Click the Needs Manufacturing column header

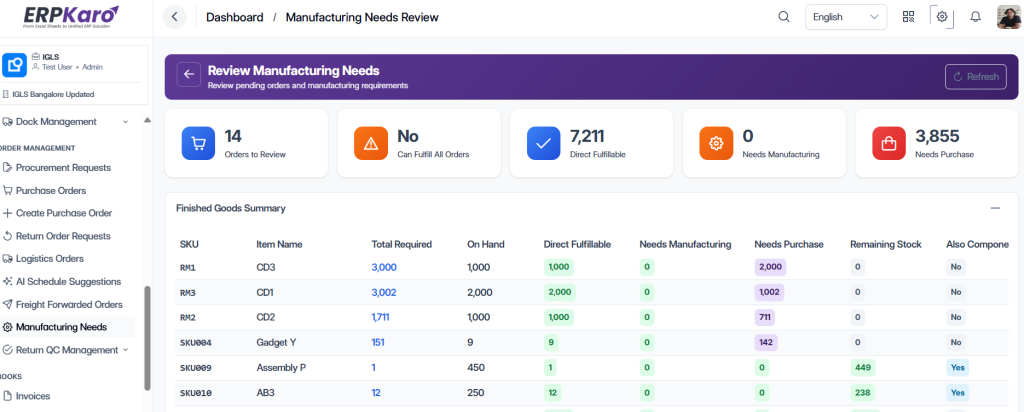point(685,244)
